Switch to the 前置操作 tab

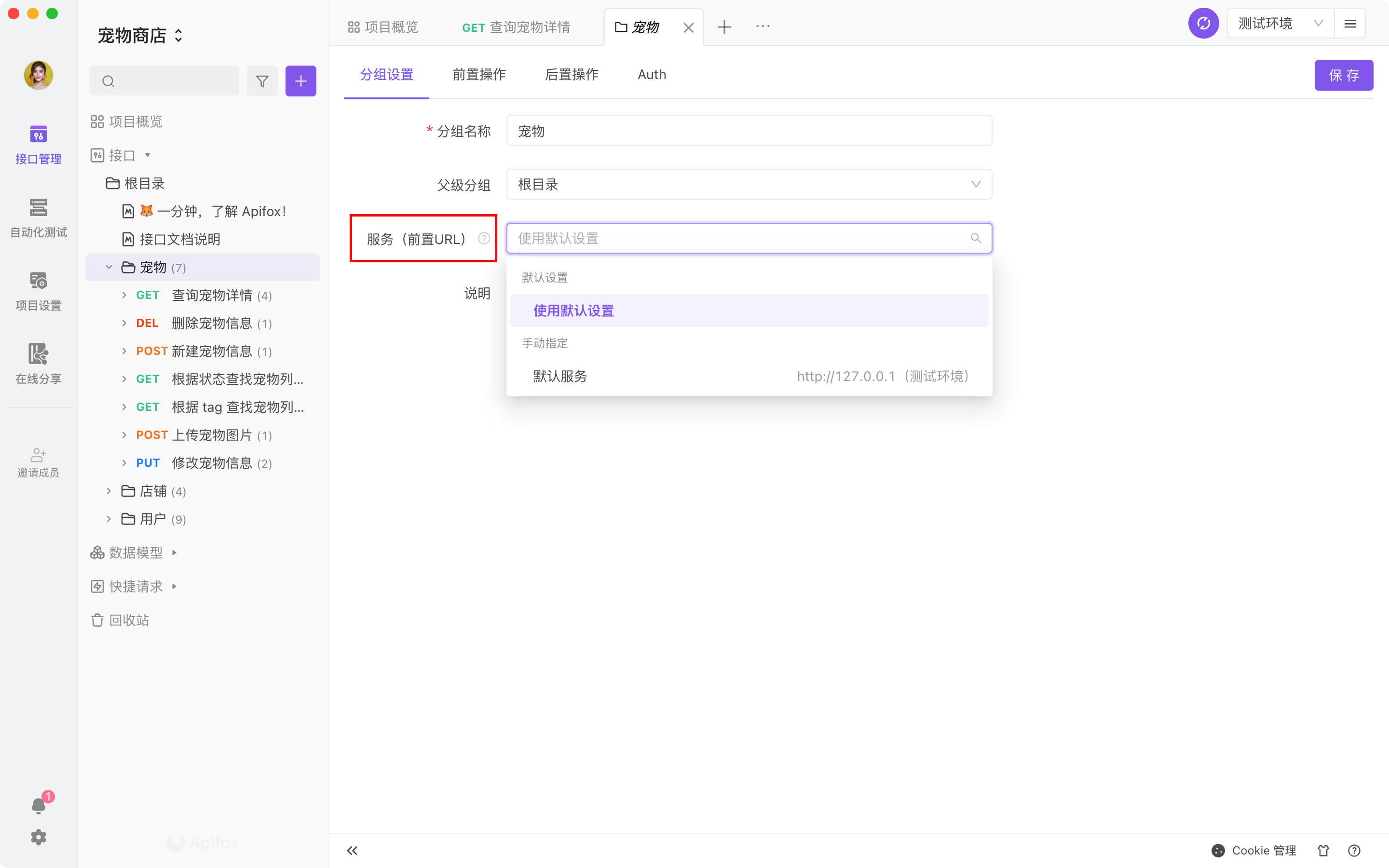point(479,75)
